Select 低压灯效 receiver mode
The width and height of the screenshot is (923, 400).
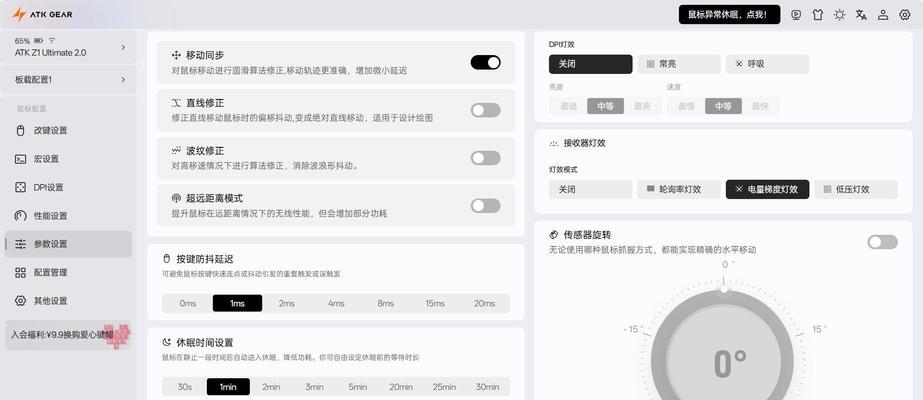[856, 189]
